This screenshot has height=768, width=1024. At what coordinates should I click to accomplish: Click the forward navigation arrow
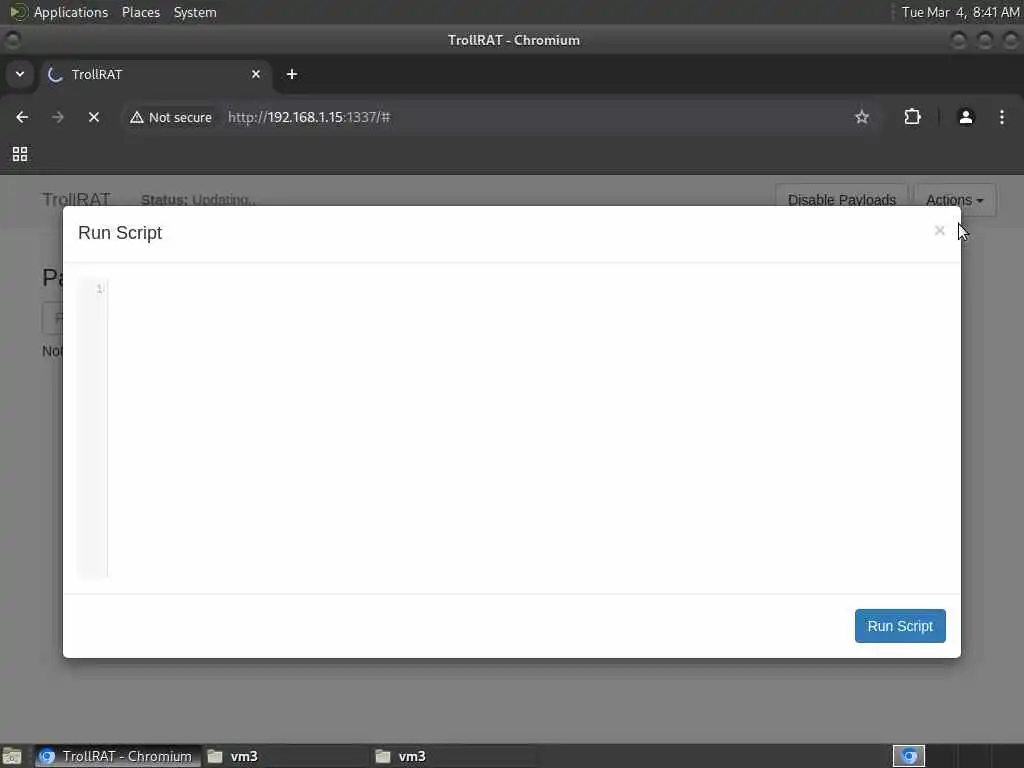(x=57, y=117)
